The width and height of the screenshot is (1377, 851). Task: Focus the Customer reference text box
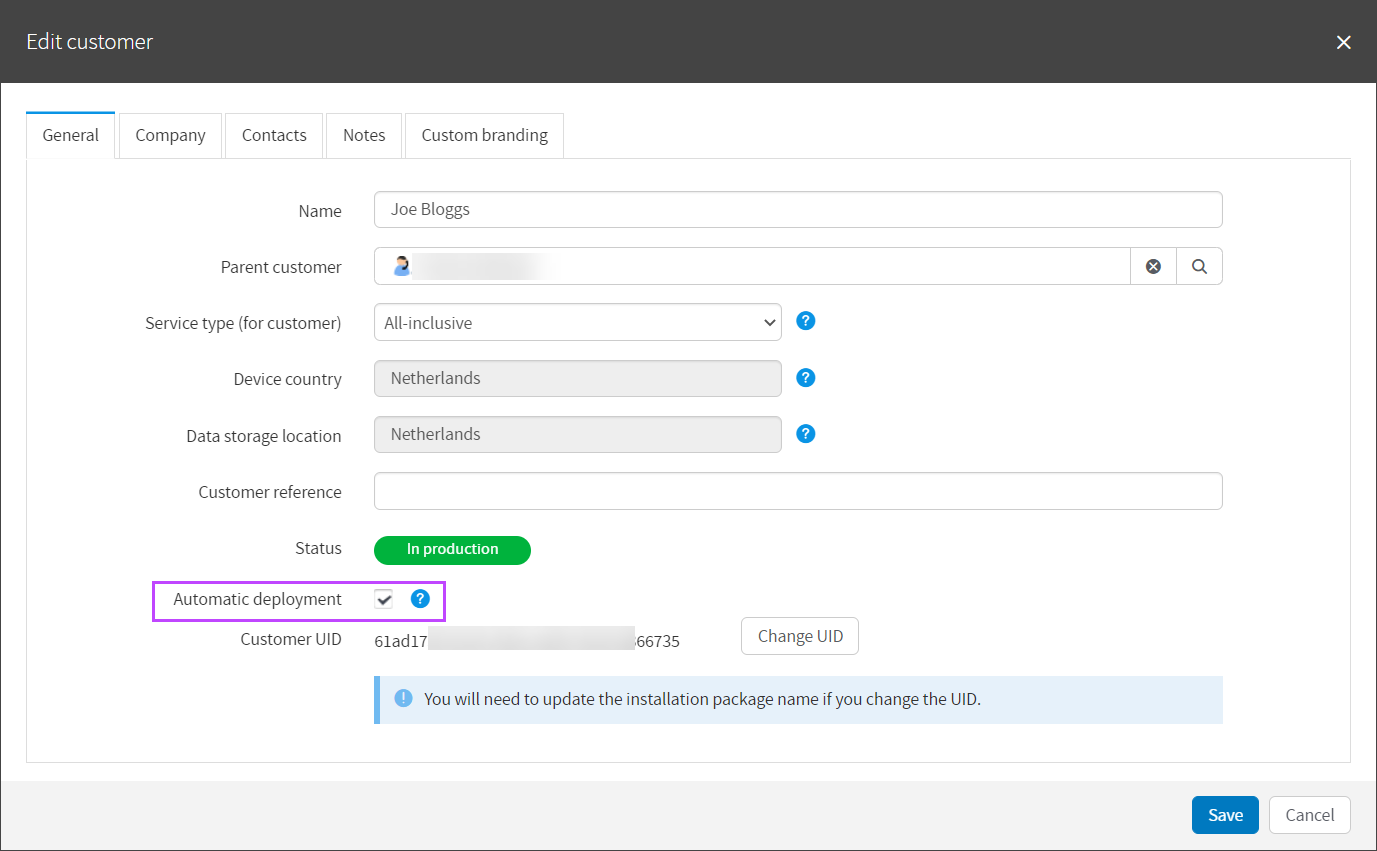tap(797, 491)
